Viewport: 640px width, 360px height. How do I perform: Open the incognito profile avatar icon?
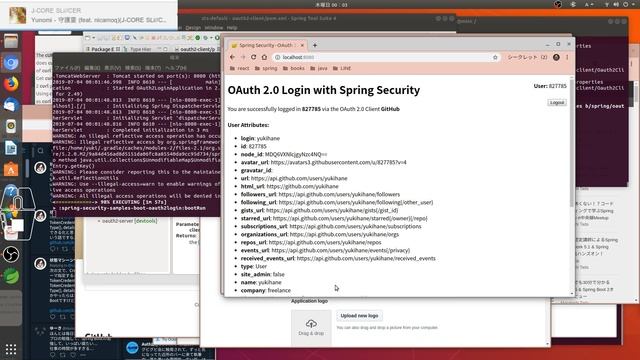pyautogui.click(x=556, y=57)
